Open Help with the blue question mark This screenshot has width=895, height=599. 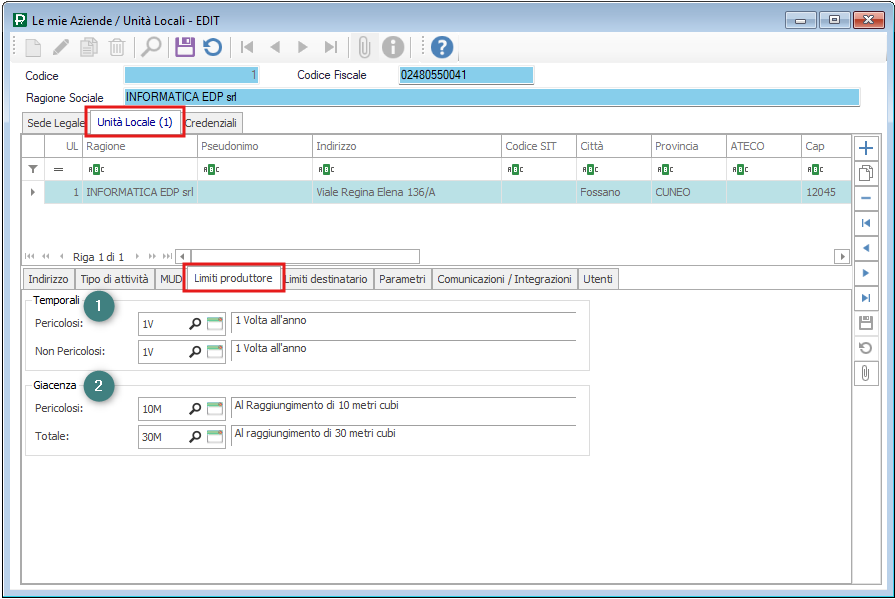442,47
